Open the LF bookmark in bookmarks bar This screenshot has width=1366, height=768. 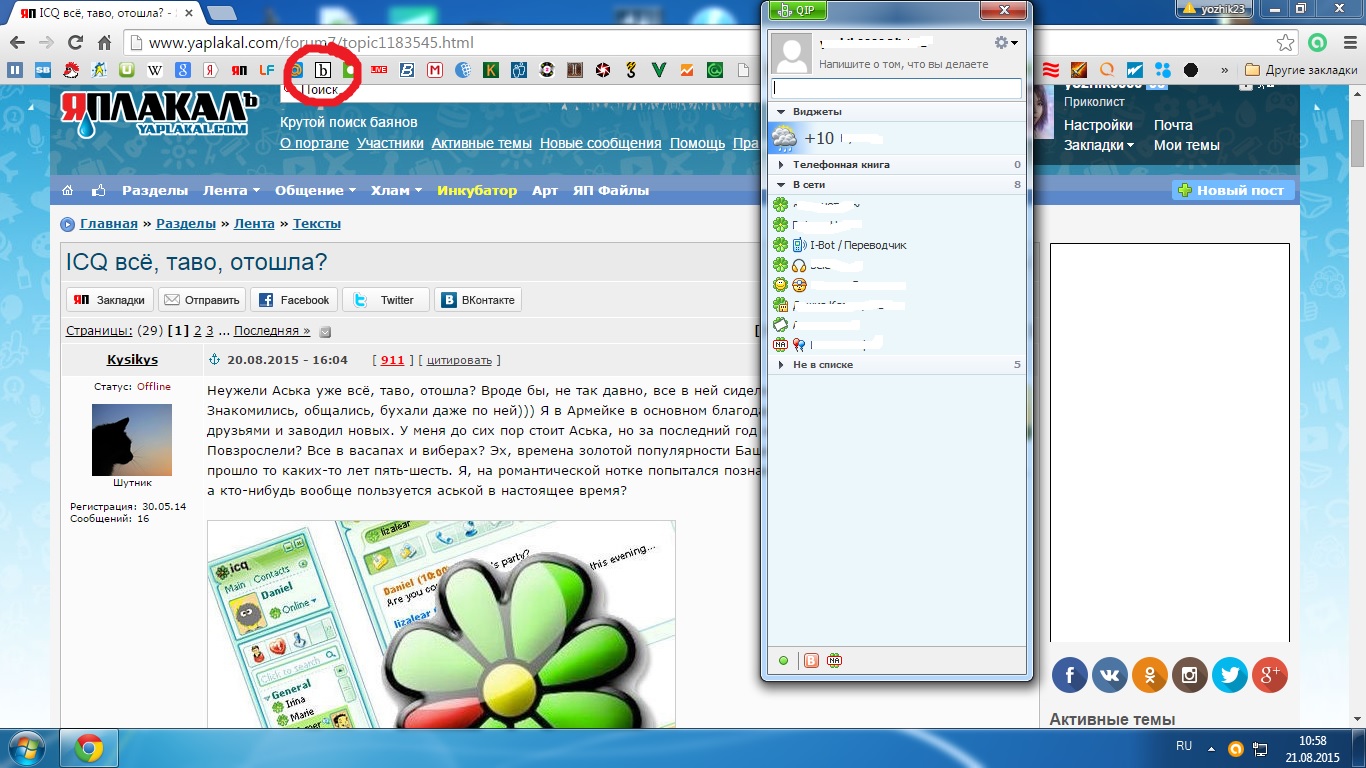267,70
